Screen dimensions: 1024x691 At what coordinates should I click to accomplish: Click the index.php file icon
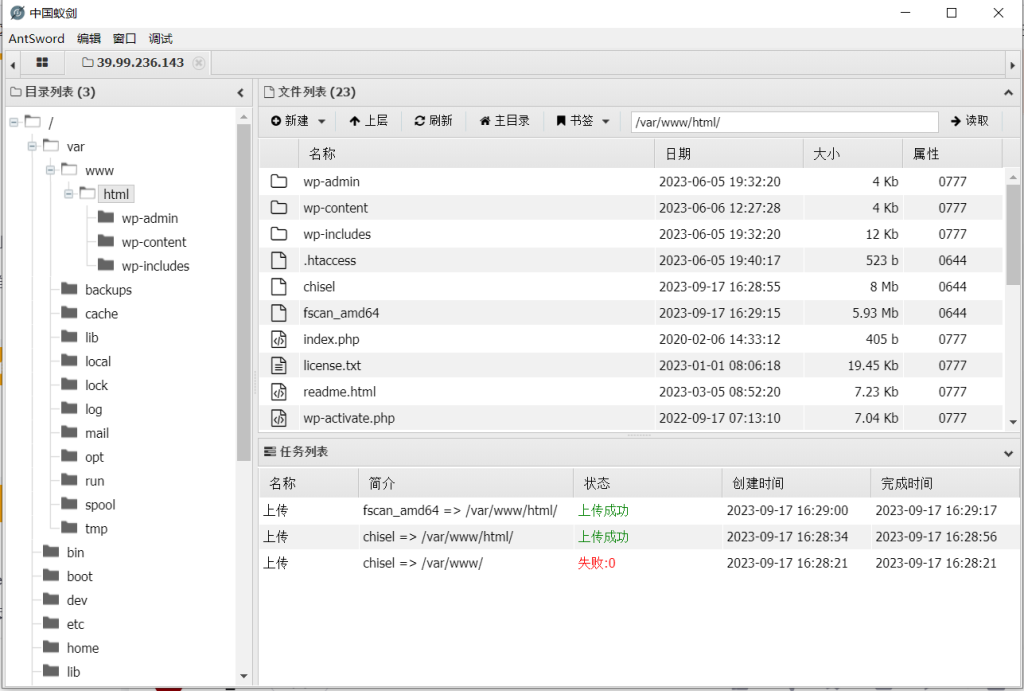[x=279, y=340]
